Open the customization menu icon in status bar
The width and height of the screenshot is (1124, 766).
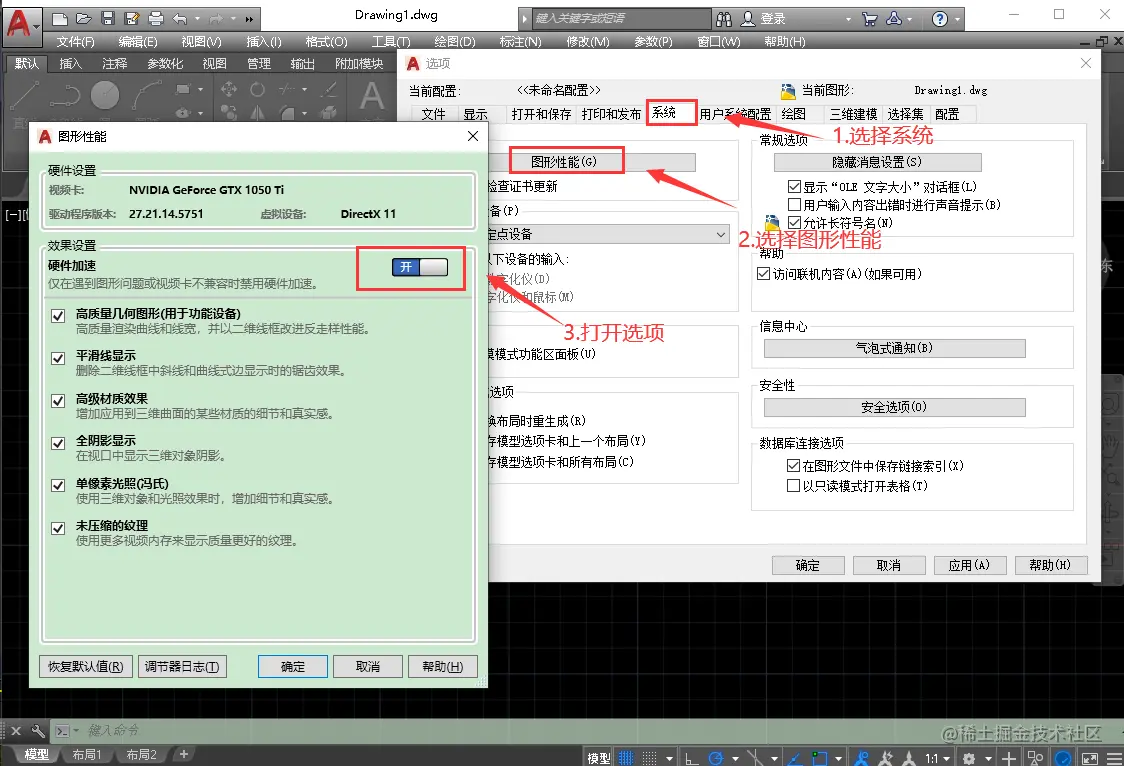click(1113, 757)
